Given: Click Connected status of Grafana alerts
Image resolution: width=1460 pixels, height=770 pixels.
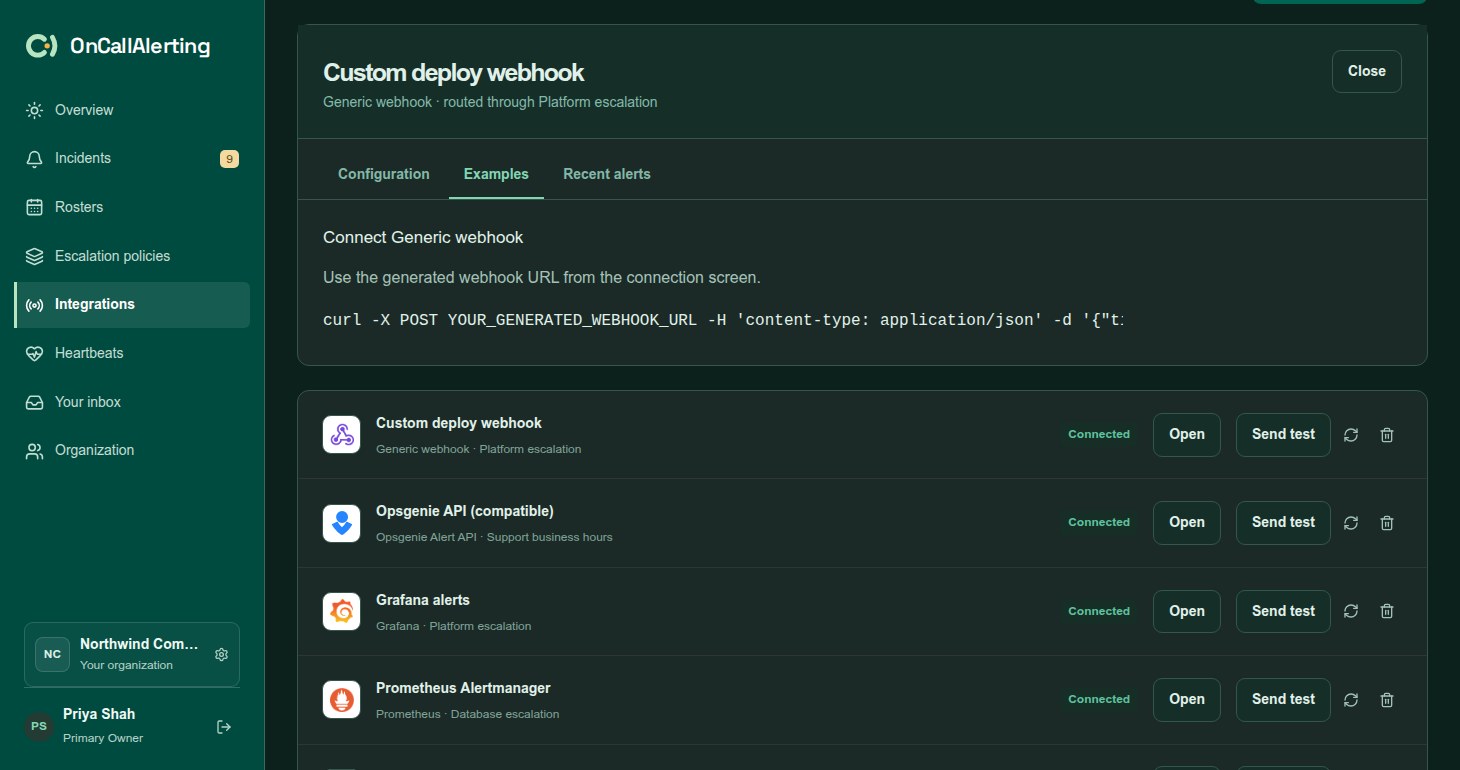Looking at the screenshot, I should click(1099, 611).
